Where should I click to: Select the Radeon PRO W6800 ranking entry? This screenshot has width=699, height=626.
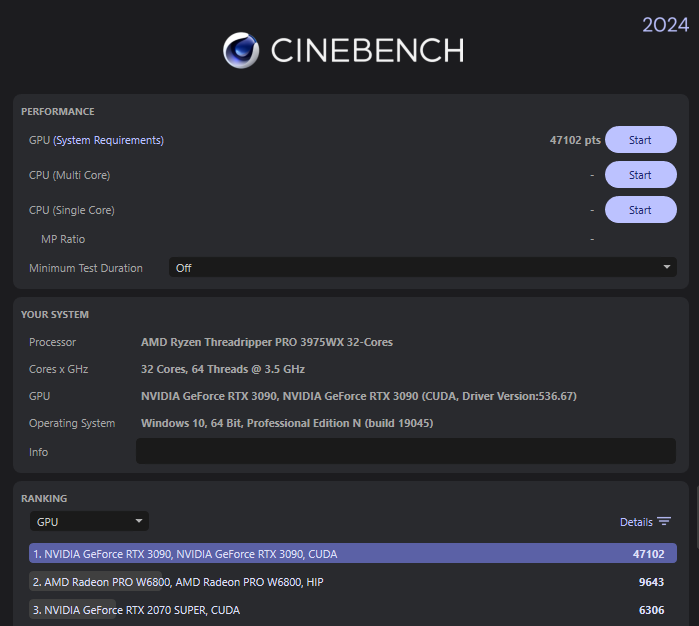point(353,582)
